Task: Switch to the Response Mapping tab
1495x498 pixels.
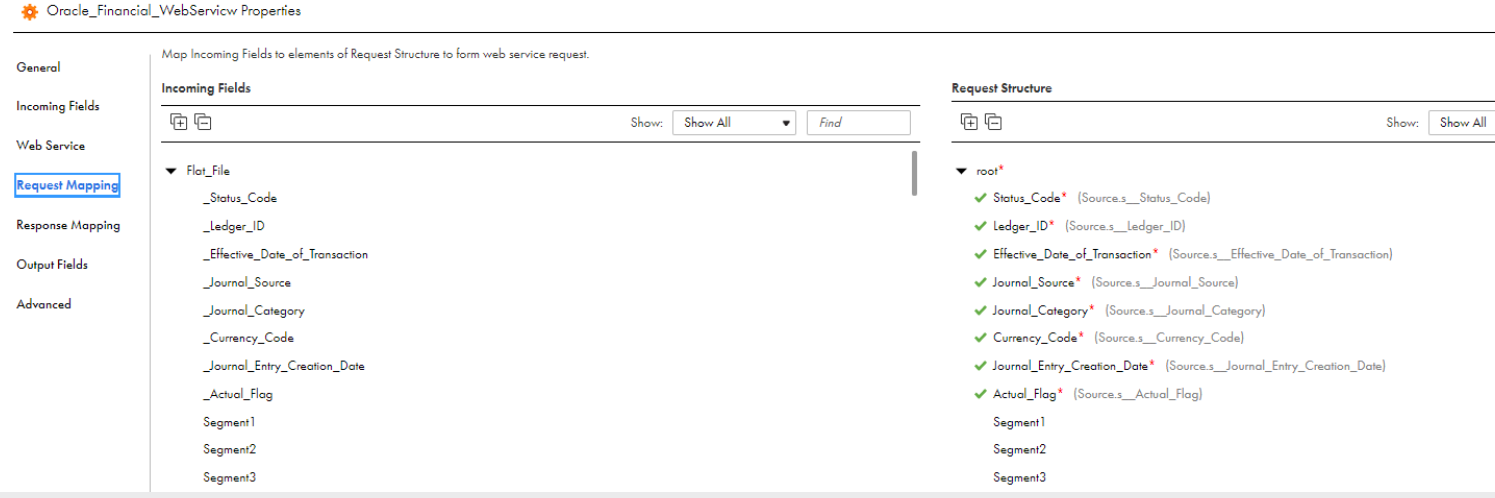Action: (68, 226)
